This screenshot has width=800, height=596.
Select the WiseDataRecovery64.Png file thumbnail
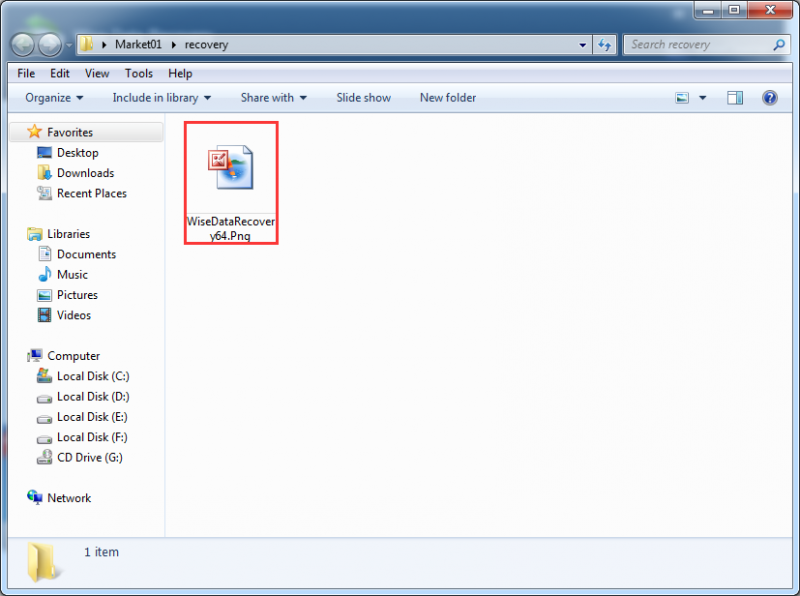231,167
